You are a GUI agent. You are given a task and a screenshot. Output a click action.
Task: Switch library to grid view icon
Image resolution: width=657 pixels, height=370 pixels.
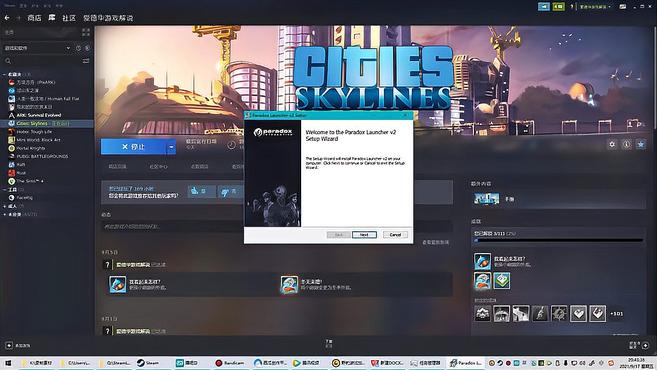coord(86,32)
